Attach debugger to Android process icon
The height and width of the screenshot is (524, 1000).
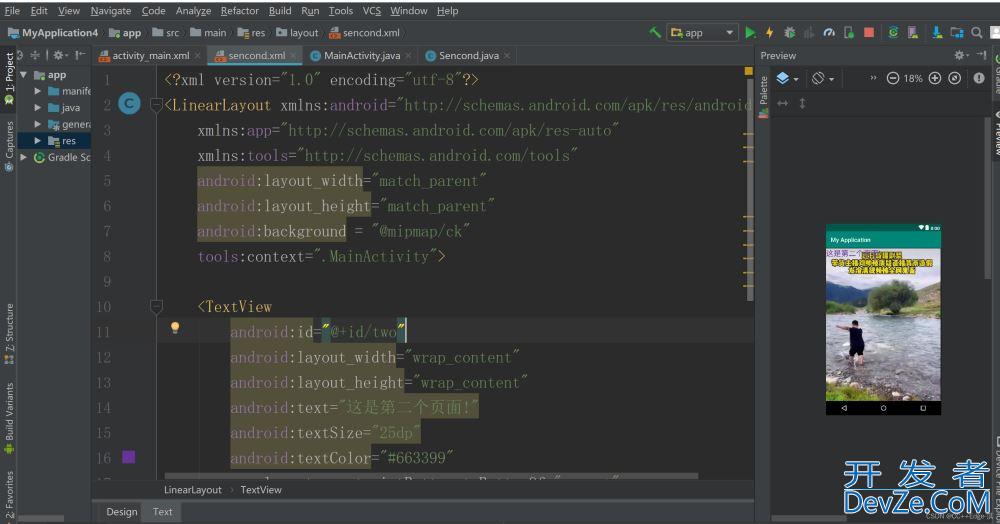click(849, 33)
